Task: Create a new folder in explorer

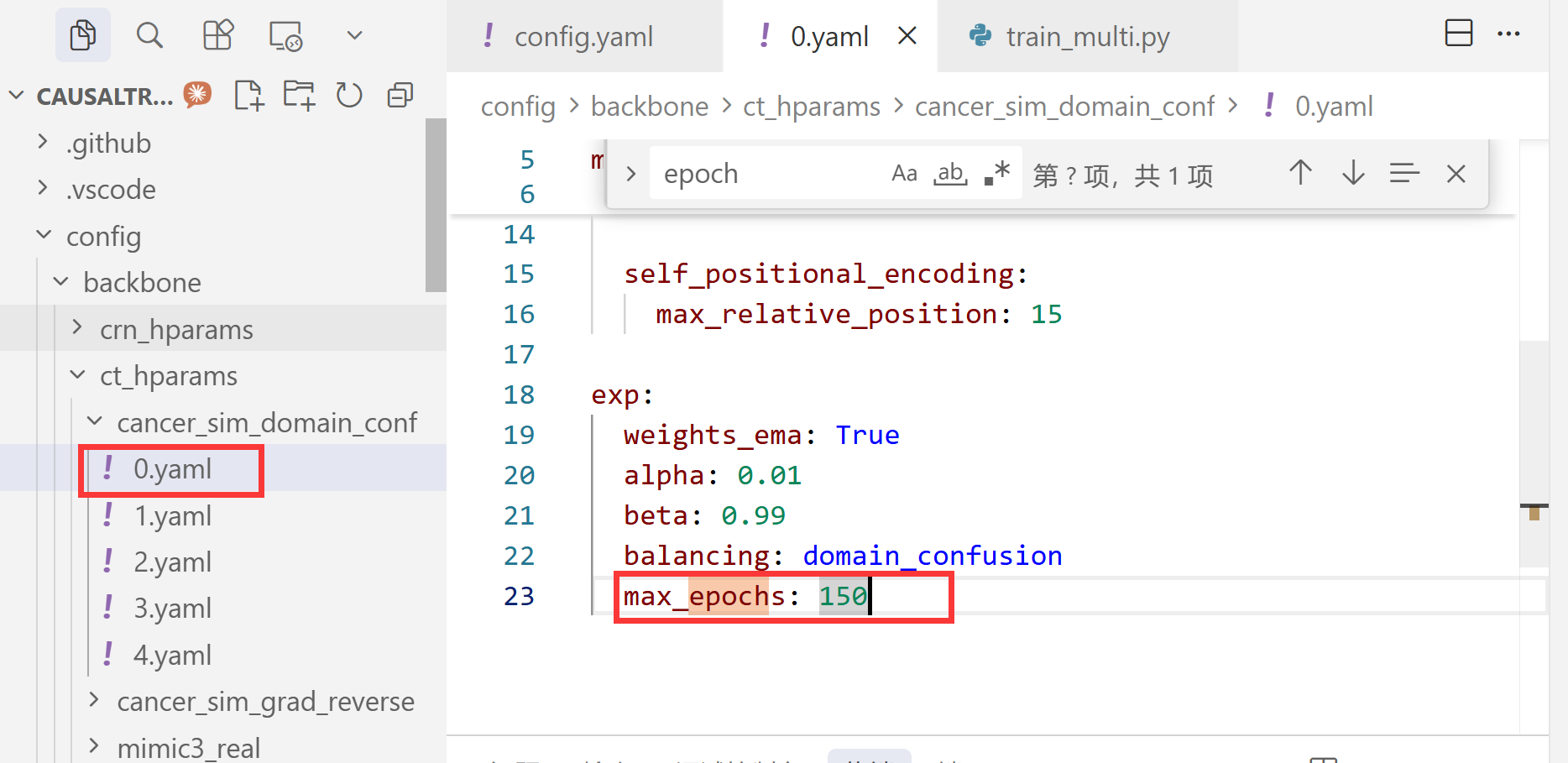Action: [x=299, y=95]
